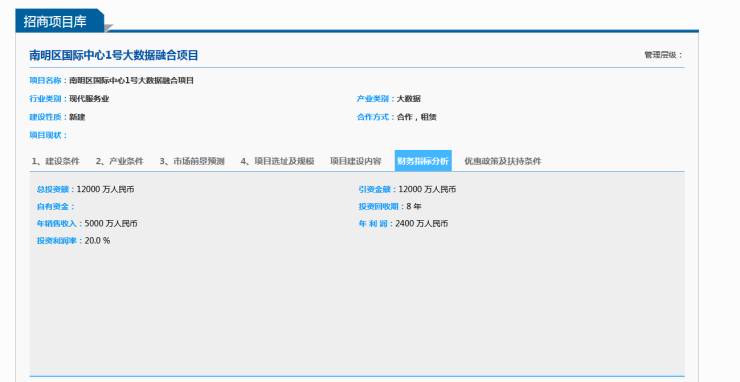Click the 投资利润率 20.0 % field
Image resolution: width=740 pixels, height=382 pixels.
click(74, 240)
